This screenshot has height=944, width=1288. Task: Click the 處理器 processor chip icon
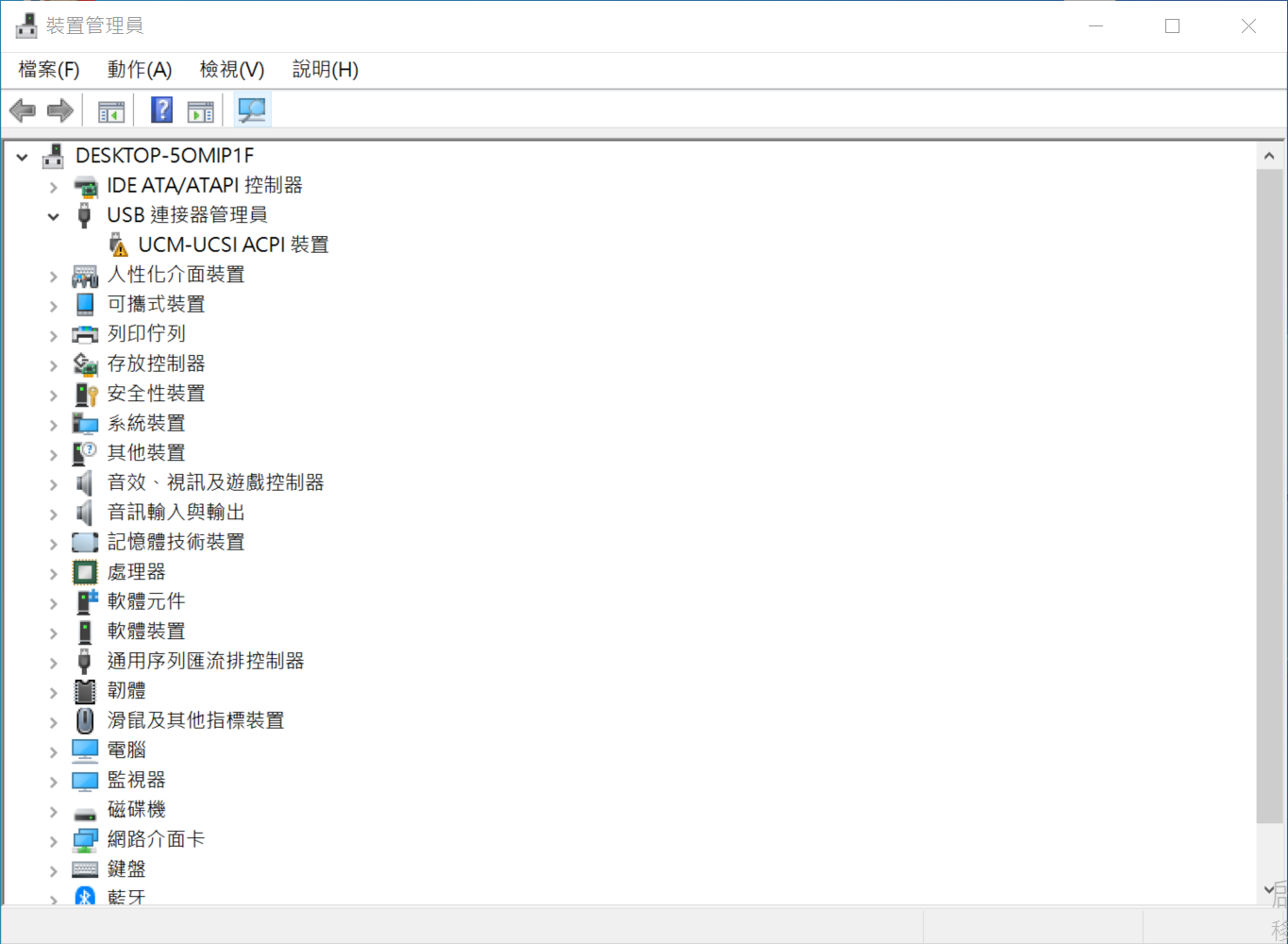point(85,572)
